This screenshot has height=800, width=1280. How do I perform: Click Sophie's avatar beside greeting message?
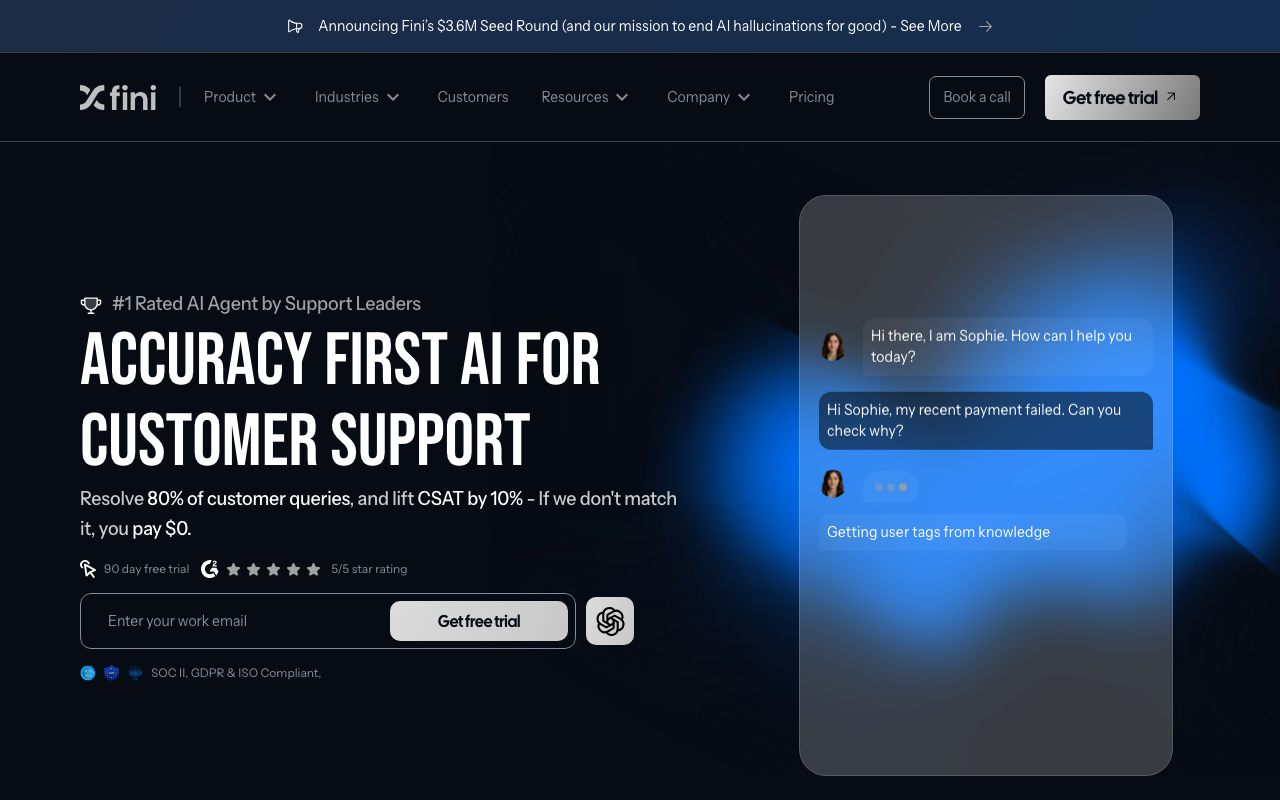tap(833, 346)
